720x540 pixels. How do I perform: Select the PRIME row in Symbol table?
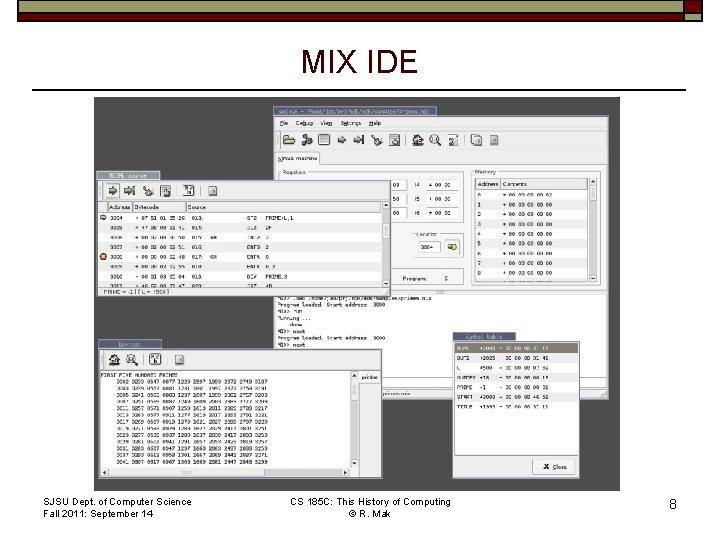click(x=516, y=387)
